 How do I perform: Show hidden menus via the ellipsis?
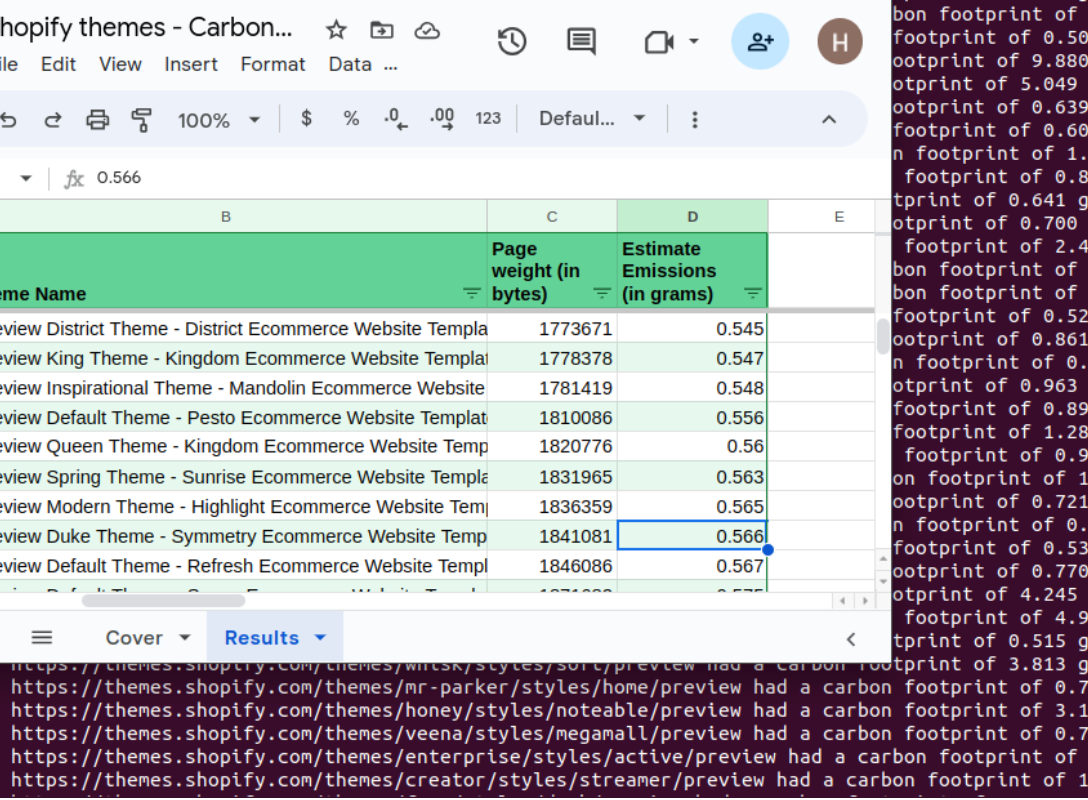(391, 66)
